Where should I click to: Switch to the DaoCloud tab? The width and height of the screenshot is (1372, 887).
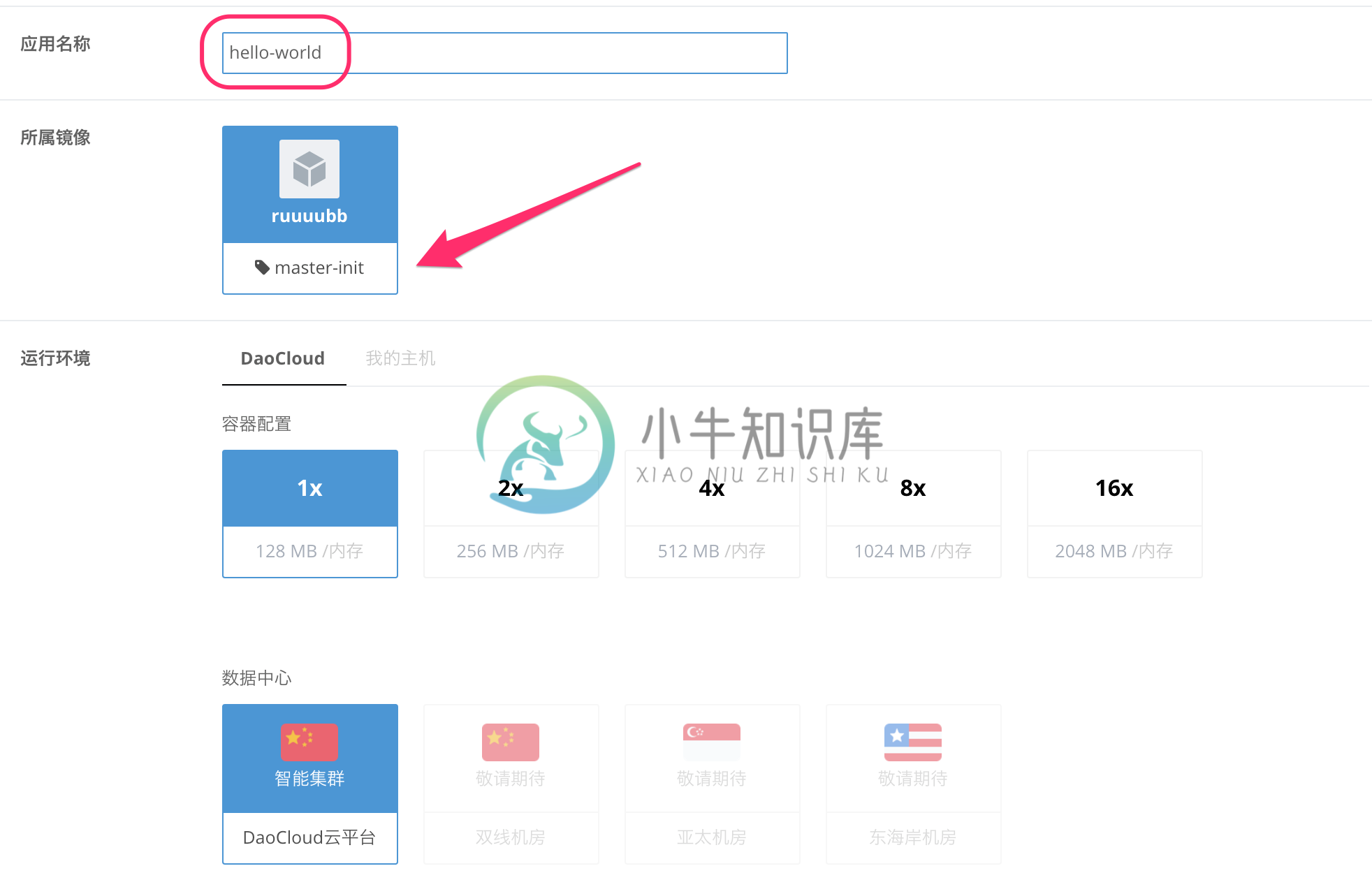283,358
